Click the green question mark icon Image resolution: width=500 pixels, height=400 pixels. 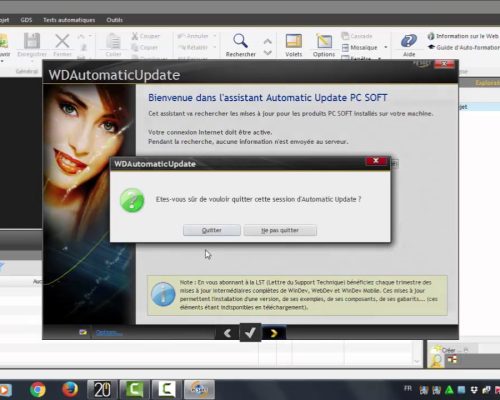132,200
